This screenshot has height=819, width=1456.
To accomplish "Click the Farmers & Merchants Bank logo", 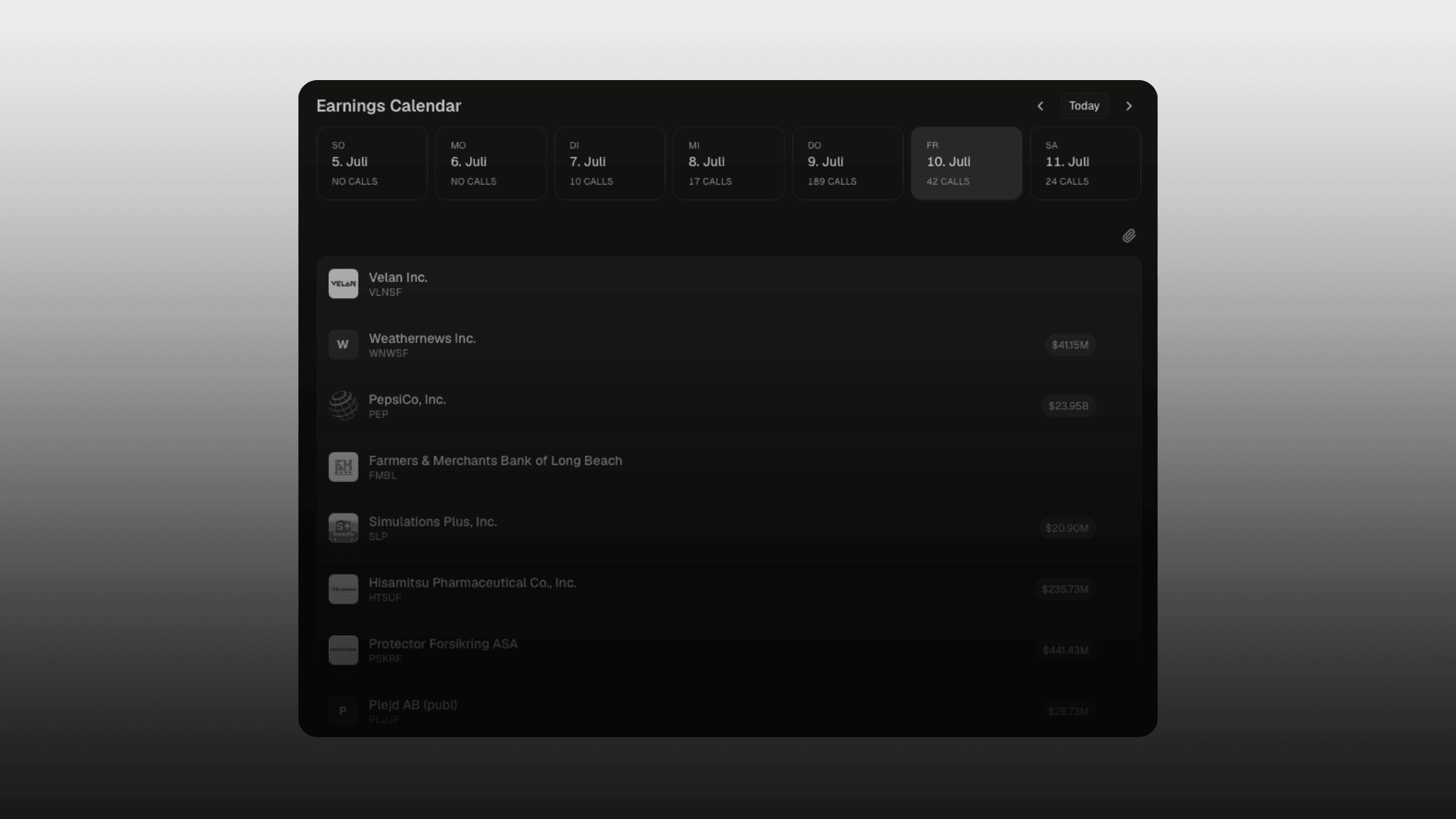I will point(343,467).
